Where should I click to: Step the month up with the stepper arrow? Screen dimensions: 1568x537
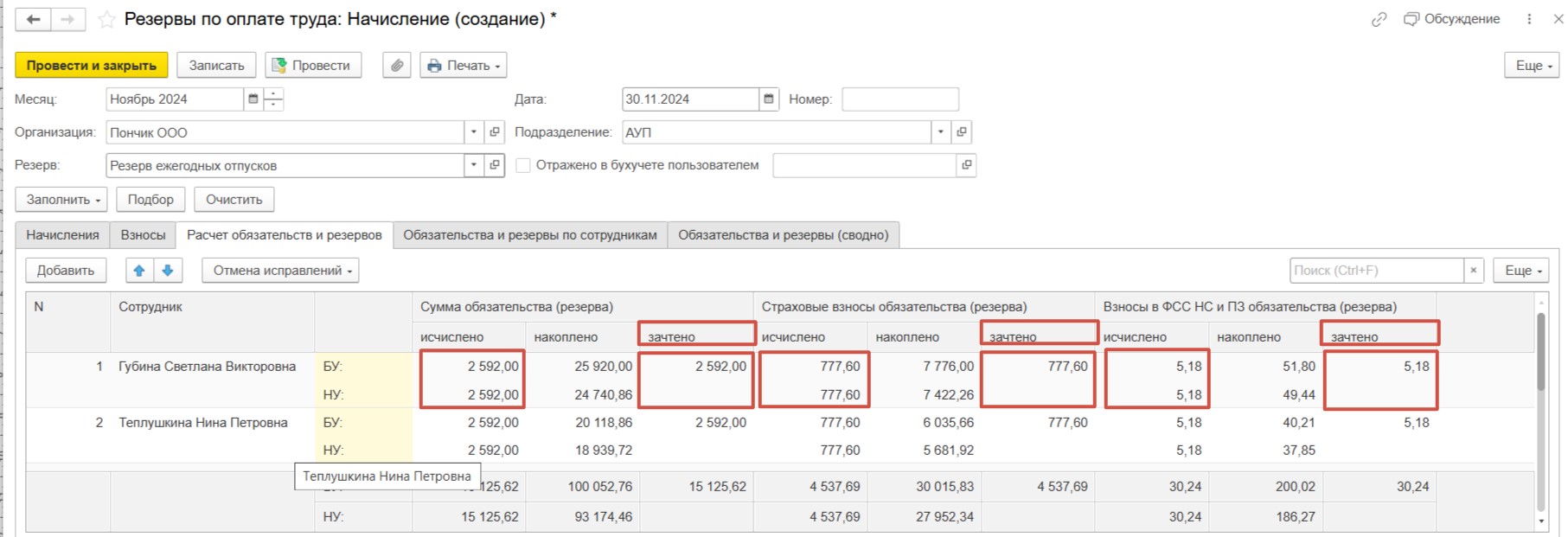coord(273,93)
